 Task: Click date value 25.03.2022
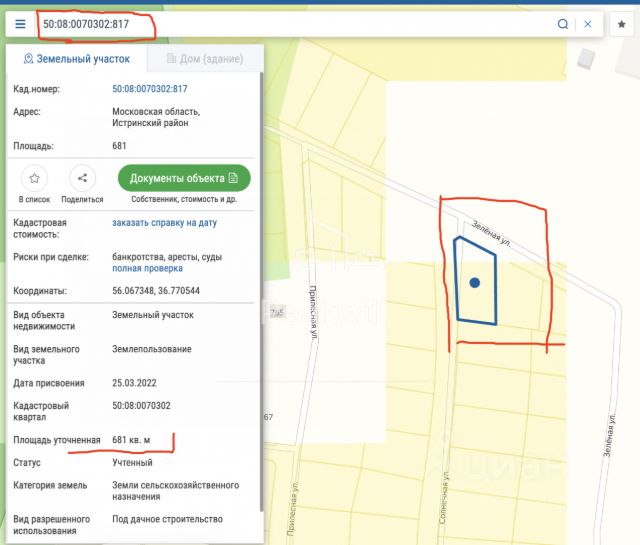coord(134,383)
